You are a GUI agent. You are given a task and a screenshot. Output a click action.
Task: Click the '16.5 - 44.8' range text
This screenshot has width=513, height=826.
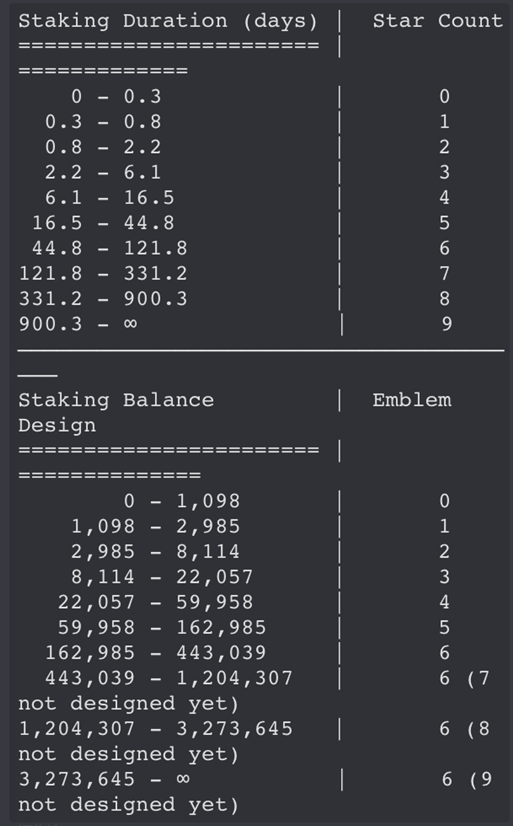(103, 223)
